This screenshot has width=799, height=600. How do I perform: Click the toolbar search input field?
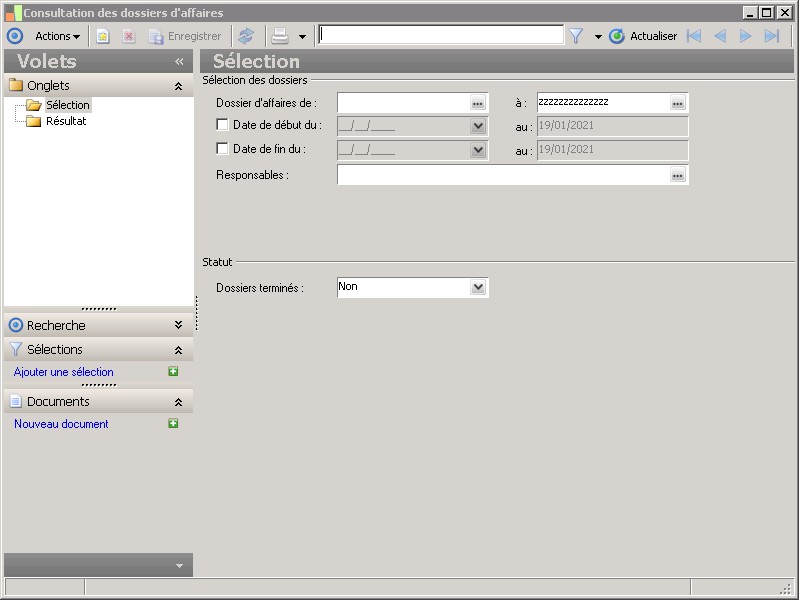441,35
